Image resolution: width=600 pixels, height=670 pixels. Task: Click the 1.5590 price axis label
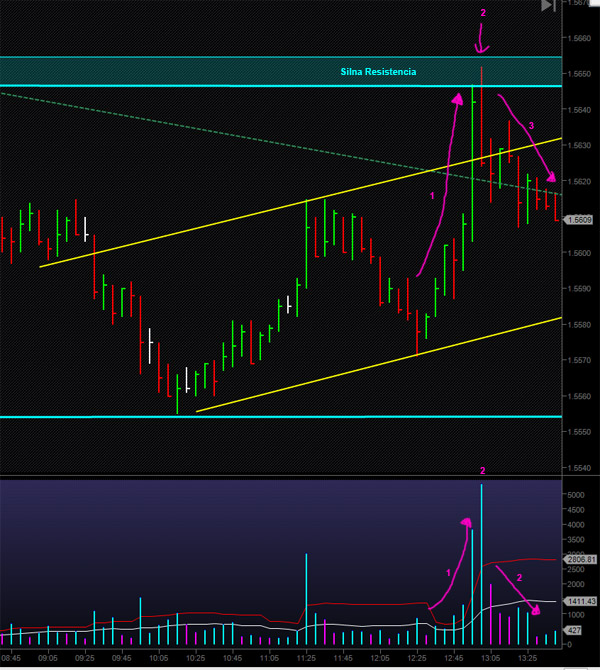(x=579, y=288)
